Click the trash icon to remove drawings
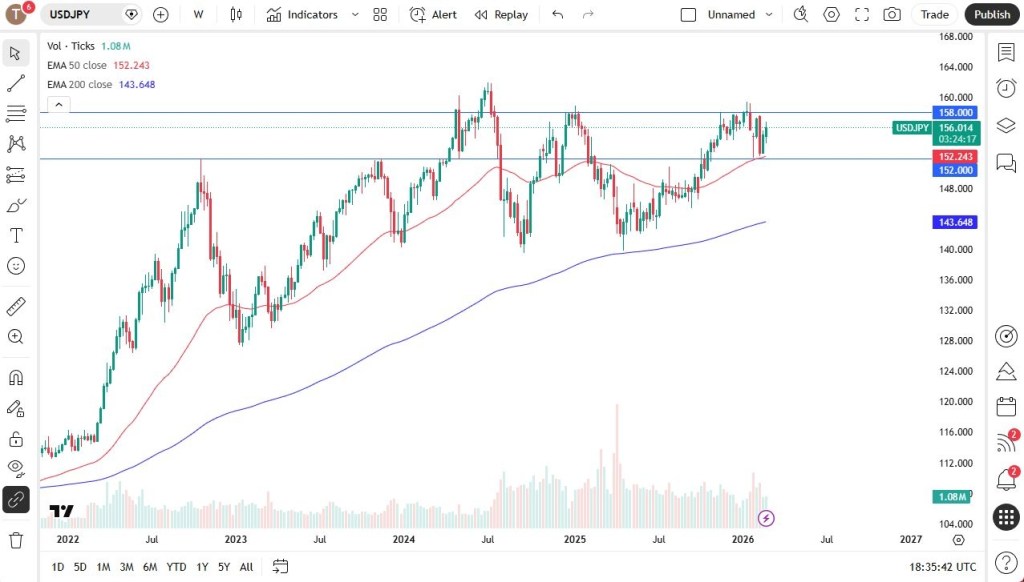This screenshot has width=1024, height=582. tap(16, 540)
